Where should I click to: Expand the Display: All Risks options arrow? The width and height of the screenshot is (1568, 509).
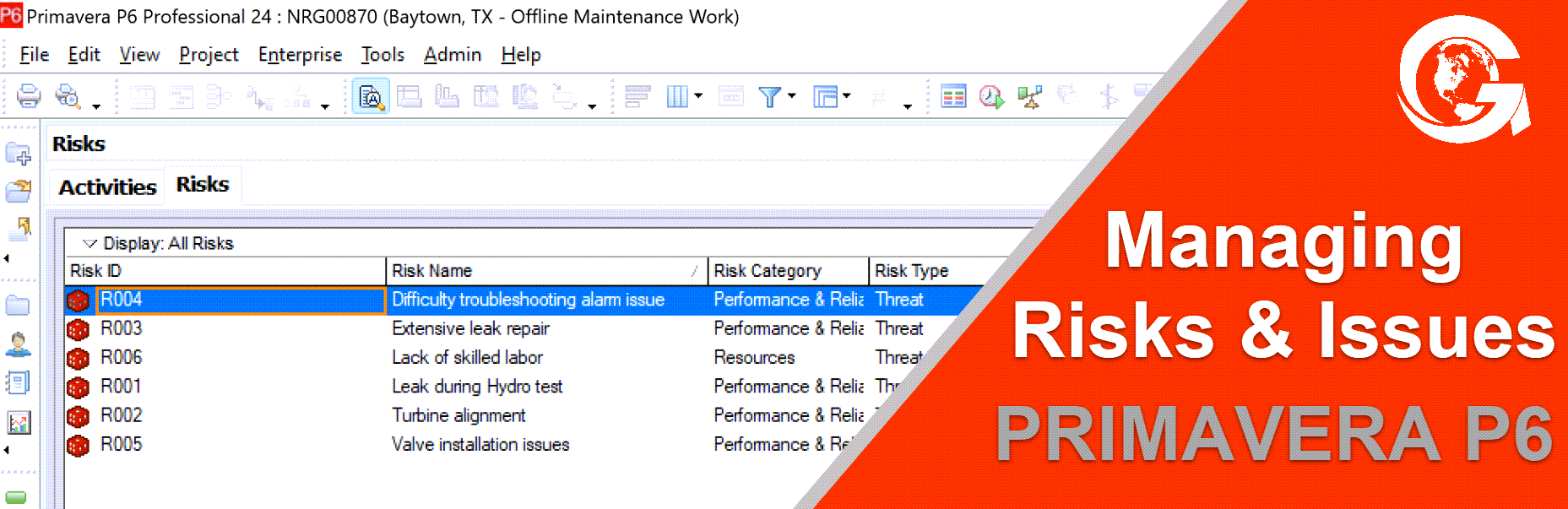[x=90, y=244]
